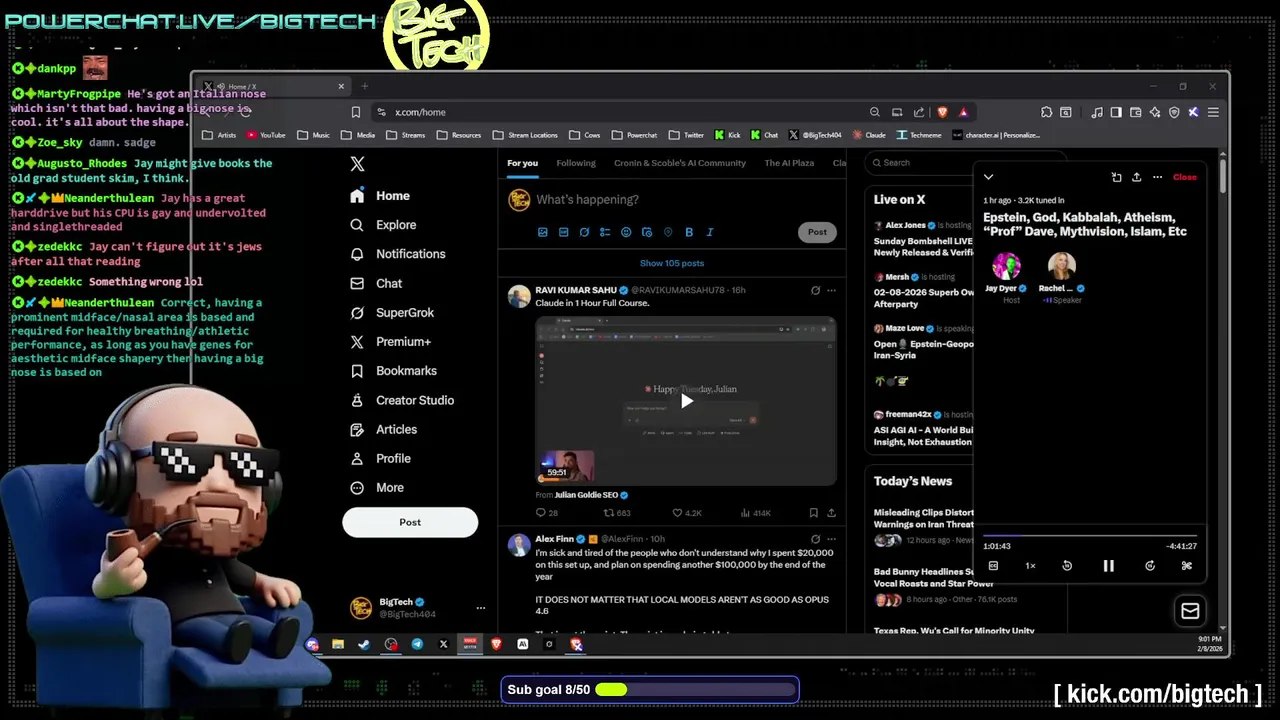Screen dimensions: 1280x720
Task: Bookmark Ravi Kumar Sahu's post
Action: pyautogui.click(x=815, y=513)
